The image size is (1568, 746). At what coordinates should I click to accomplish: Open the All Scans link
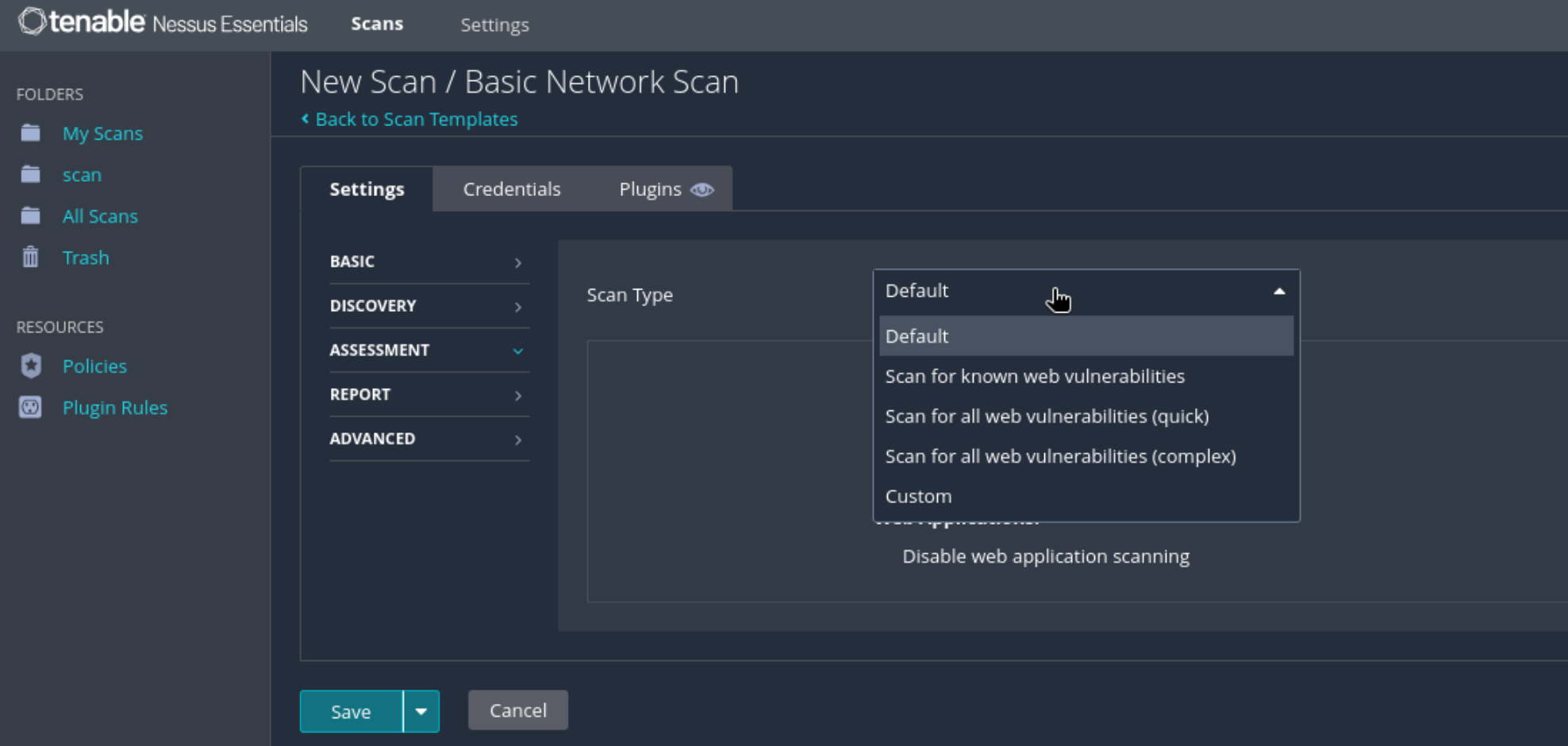100,216
